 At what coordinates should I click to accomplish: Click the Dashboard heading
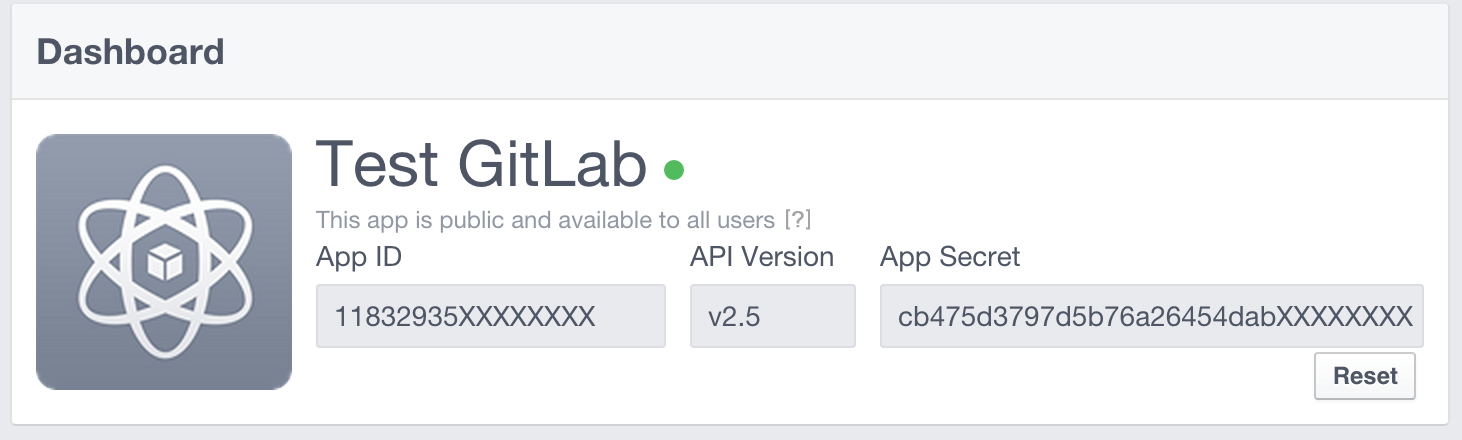pos(130,52)
